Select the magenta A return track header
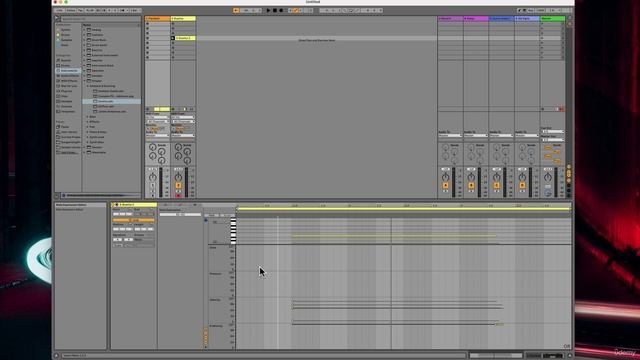The width and height of the screenshot is (640, 360). [x=450, y=19]
